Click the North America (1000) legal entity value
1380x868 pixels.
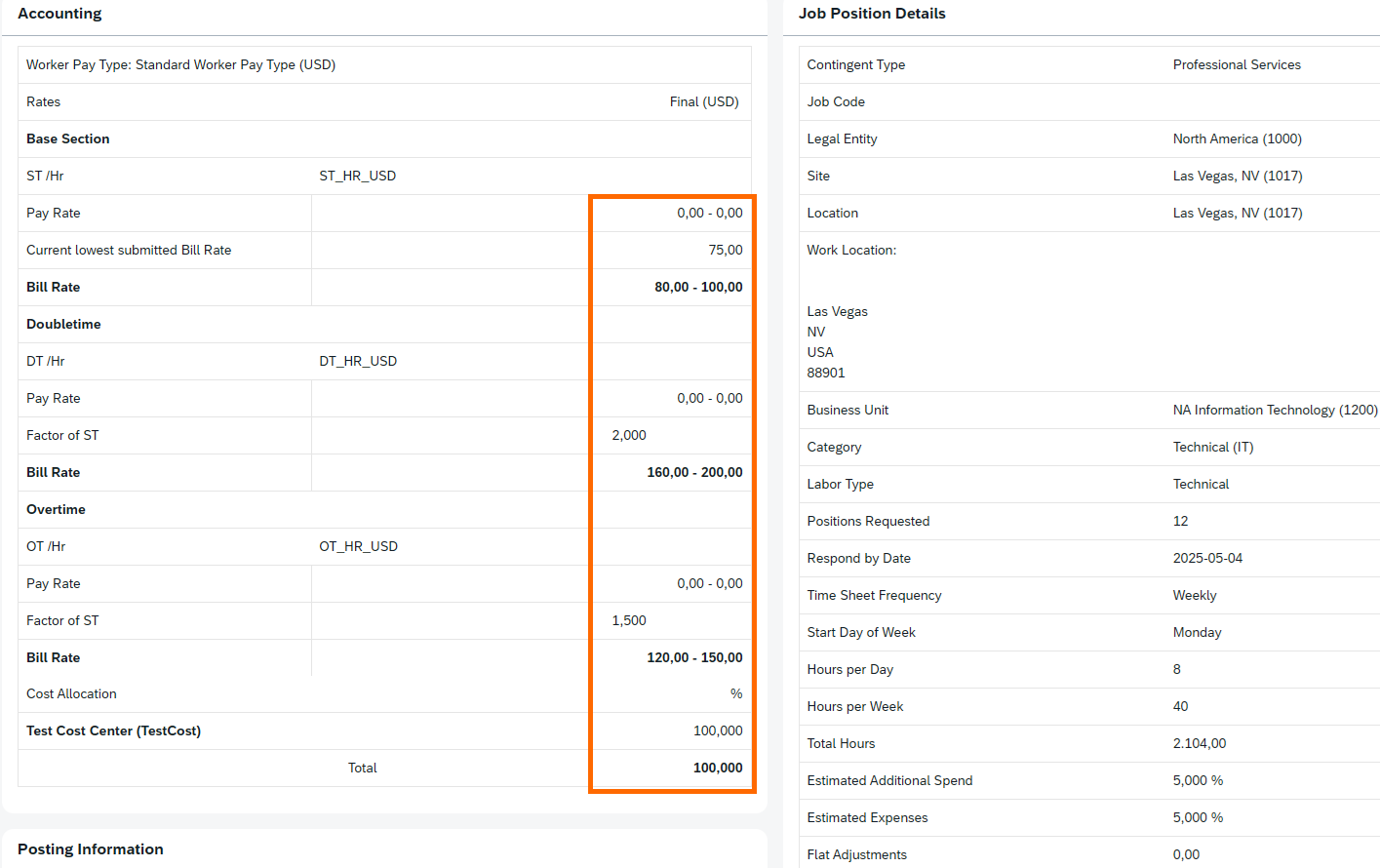point(1238,138)
